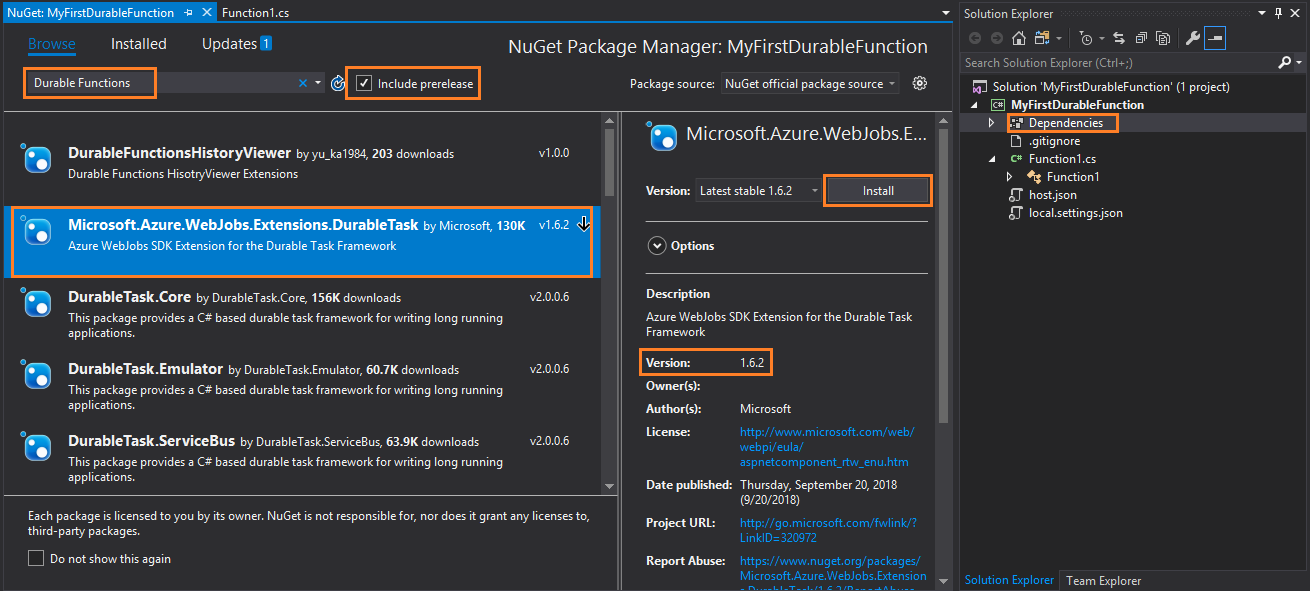Screen dimensions: 1310x591
Task: Click the .gitignore file icon
Action: [1016, 141]
